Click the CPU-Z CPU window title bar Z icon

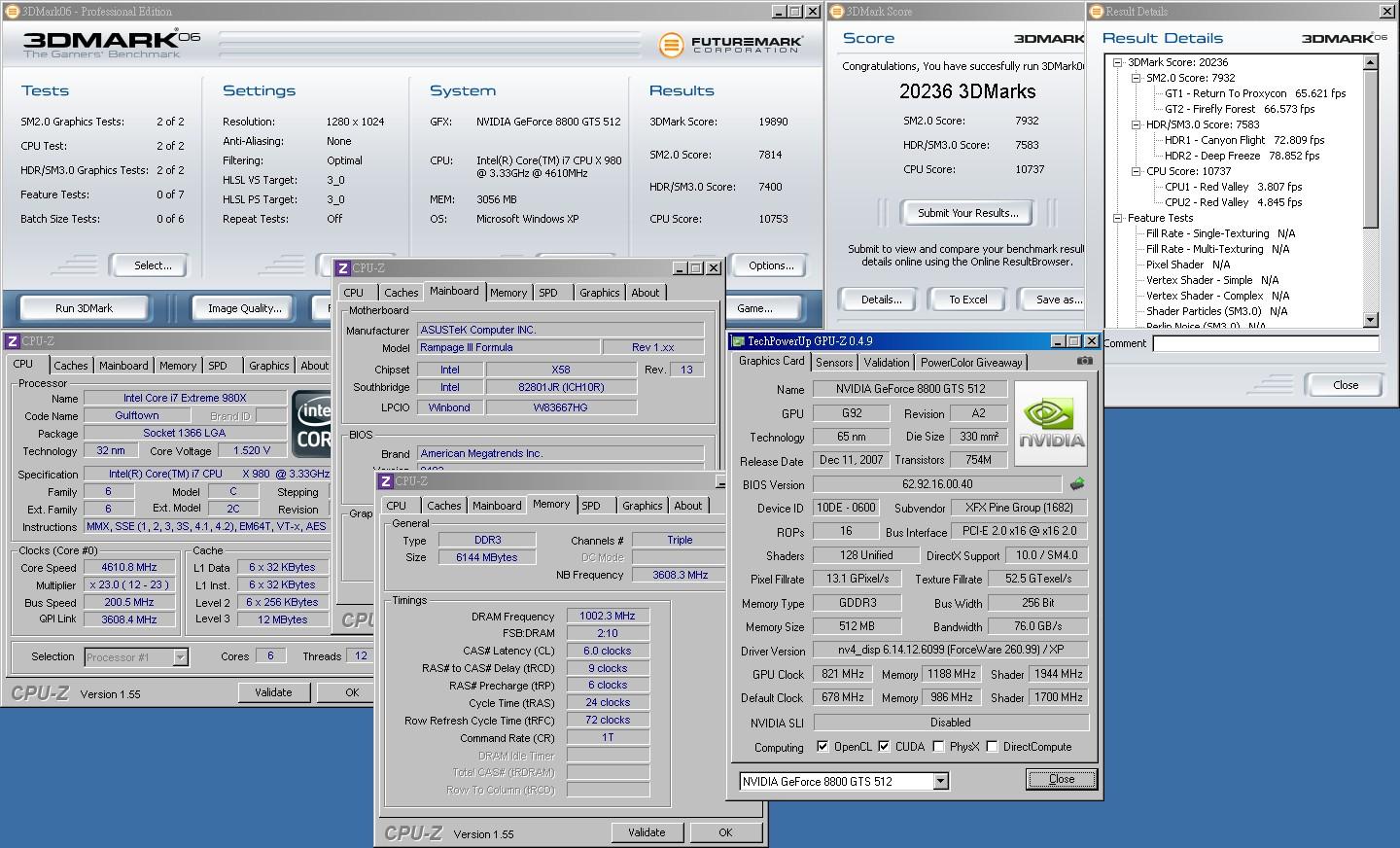coord(13,341)
